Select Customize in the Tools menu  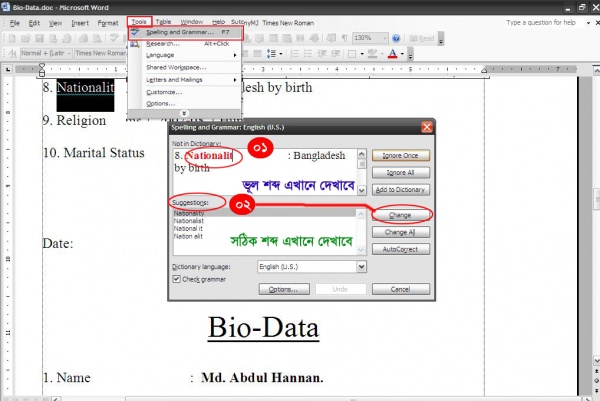[186, 92]
